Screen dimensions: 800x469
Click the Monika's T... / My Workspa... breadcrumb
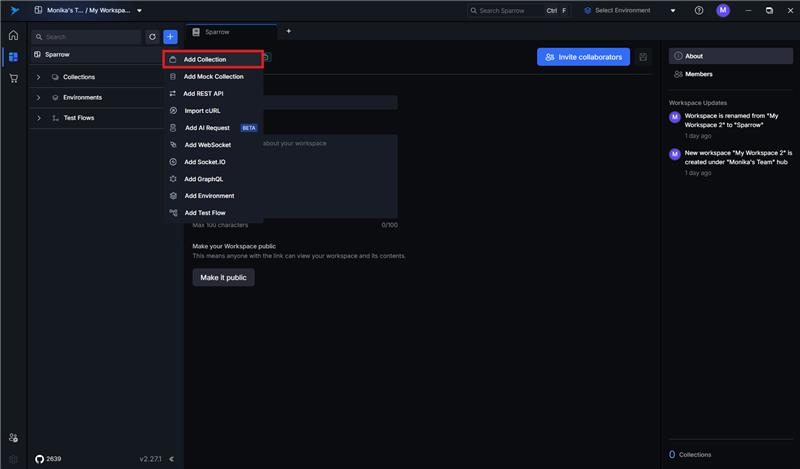(88, 10)
